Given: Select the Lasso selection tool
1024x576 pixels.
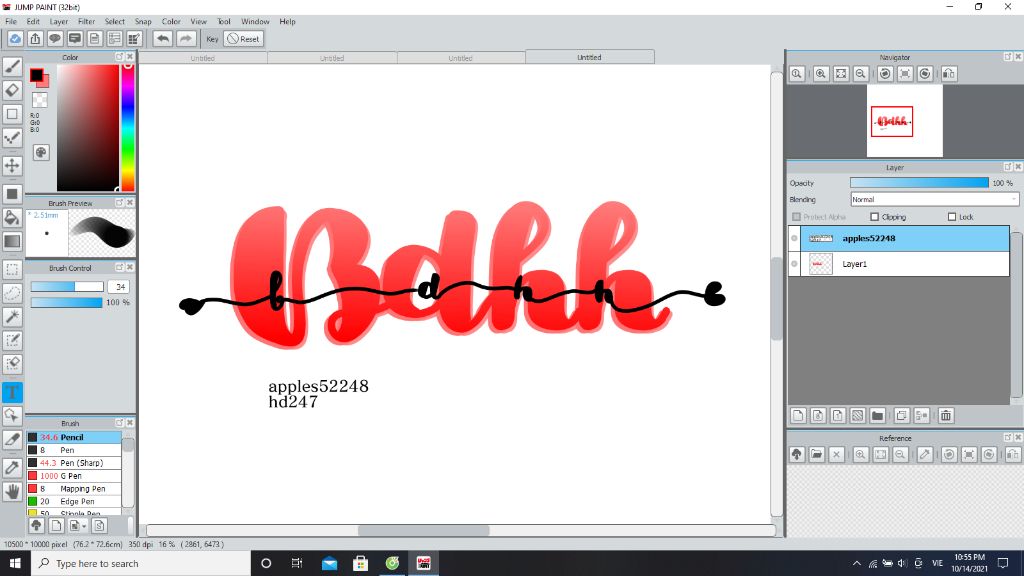Looking at the screenshot, I should [12, 293].
